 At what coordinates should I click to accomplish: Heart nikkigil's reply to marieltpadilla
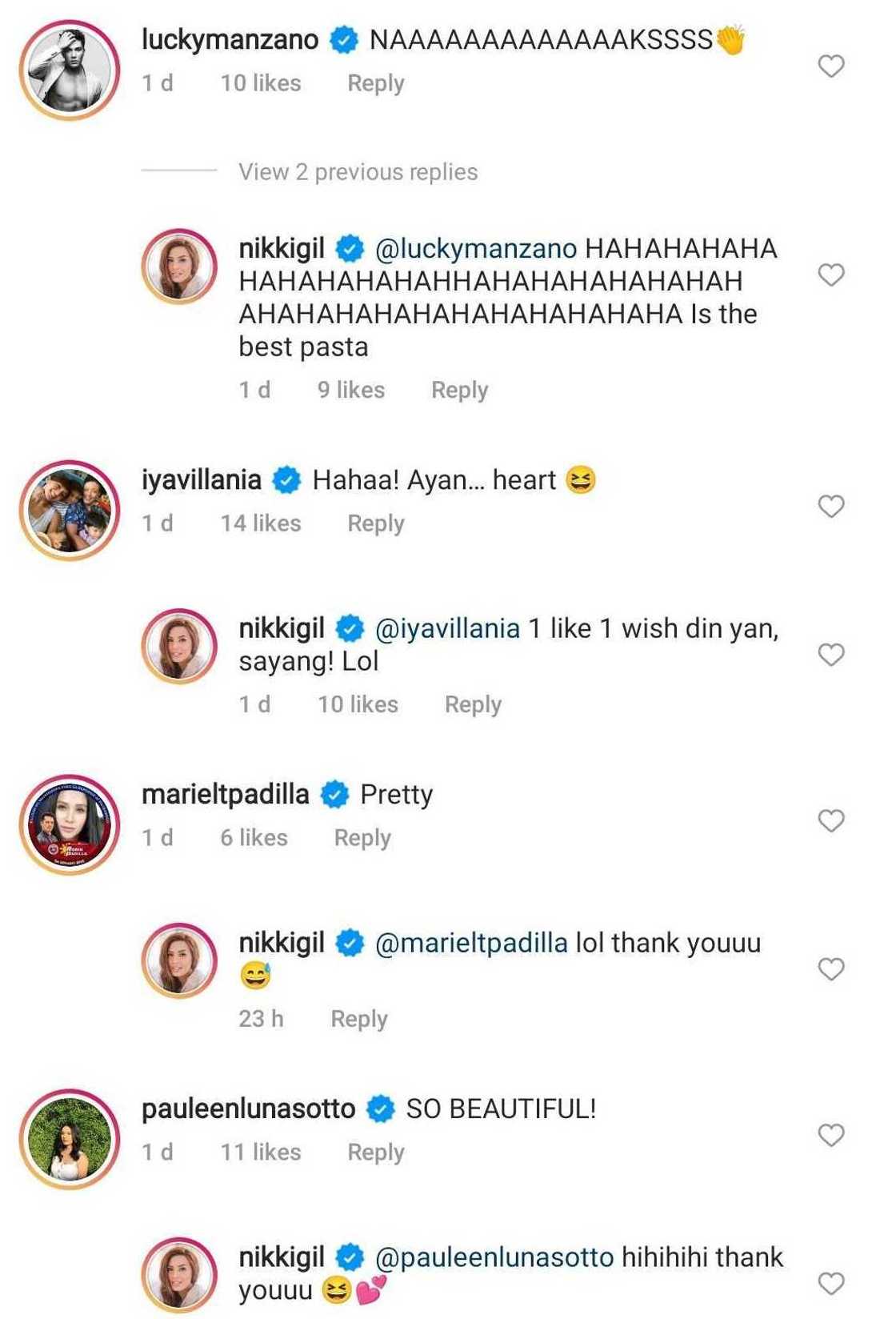831,970
